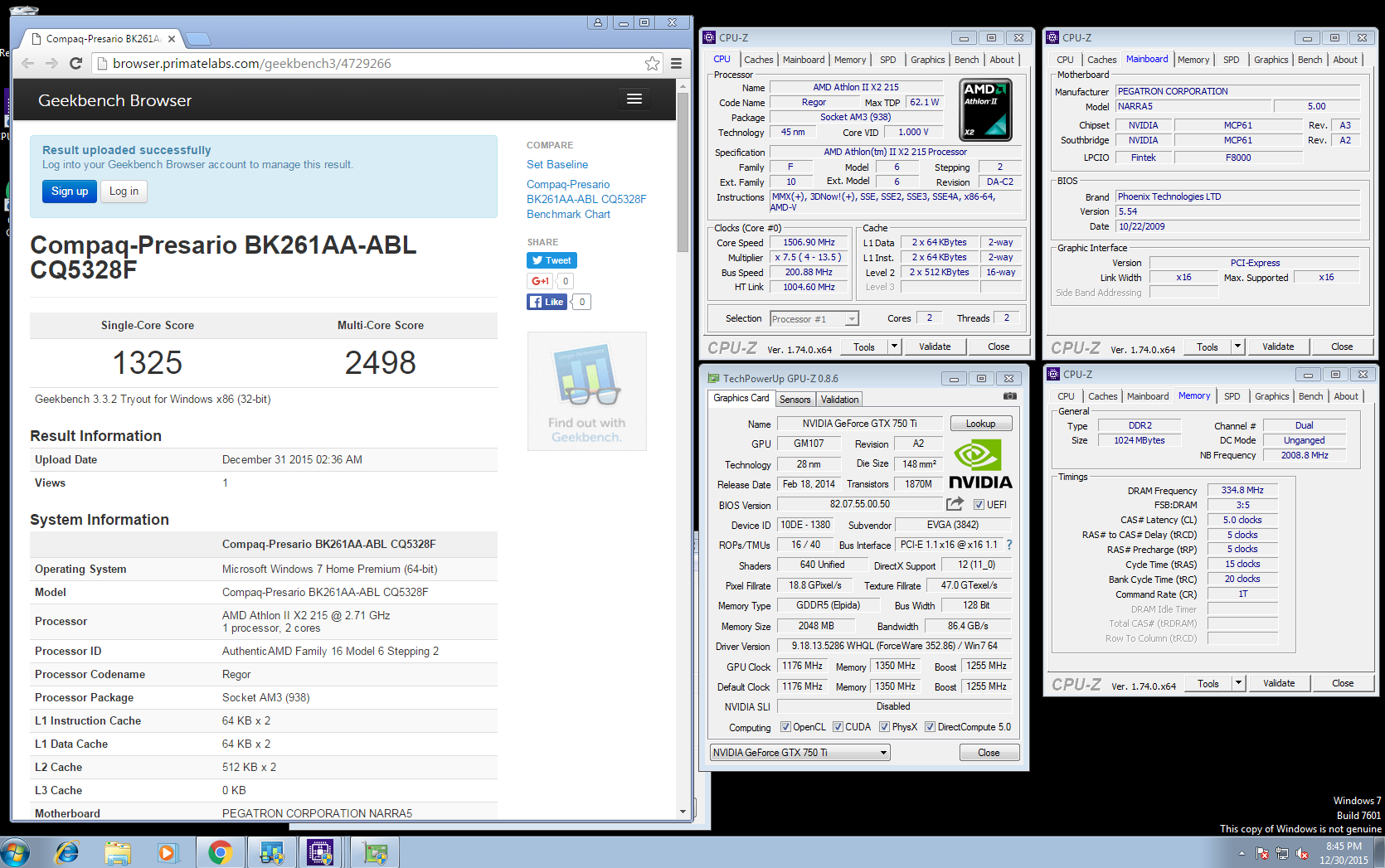Screen dimensions: 1385x868
Task: Toggle PhysX checkbox in GPU-Z
Action: pos(884,727)
